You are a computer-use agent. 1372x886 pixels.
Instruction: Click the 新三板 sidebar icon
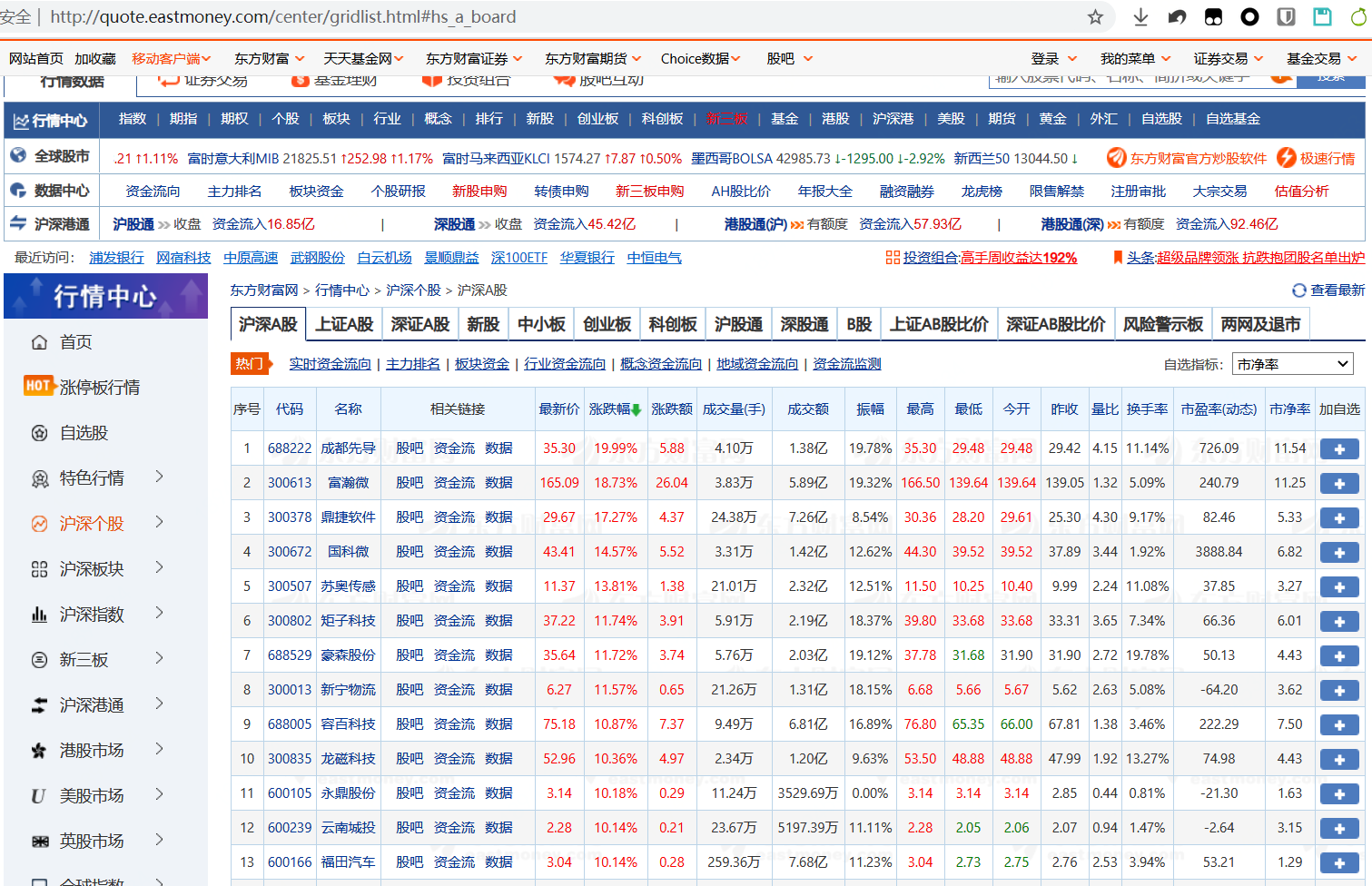point(39,660)
